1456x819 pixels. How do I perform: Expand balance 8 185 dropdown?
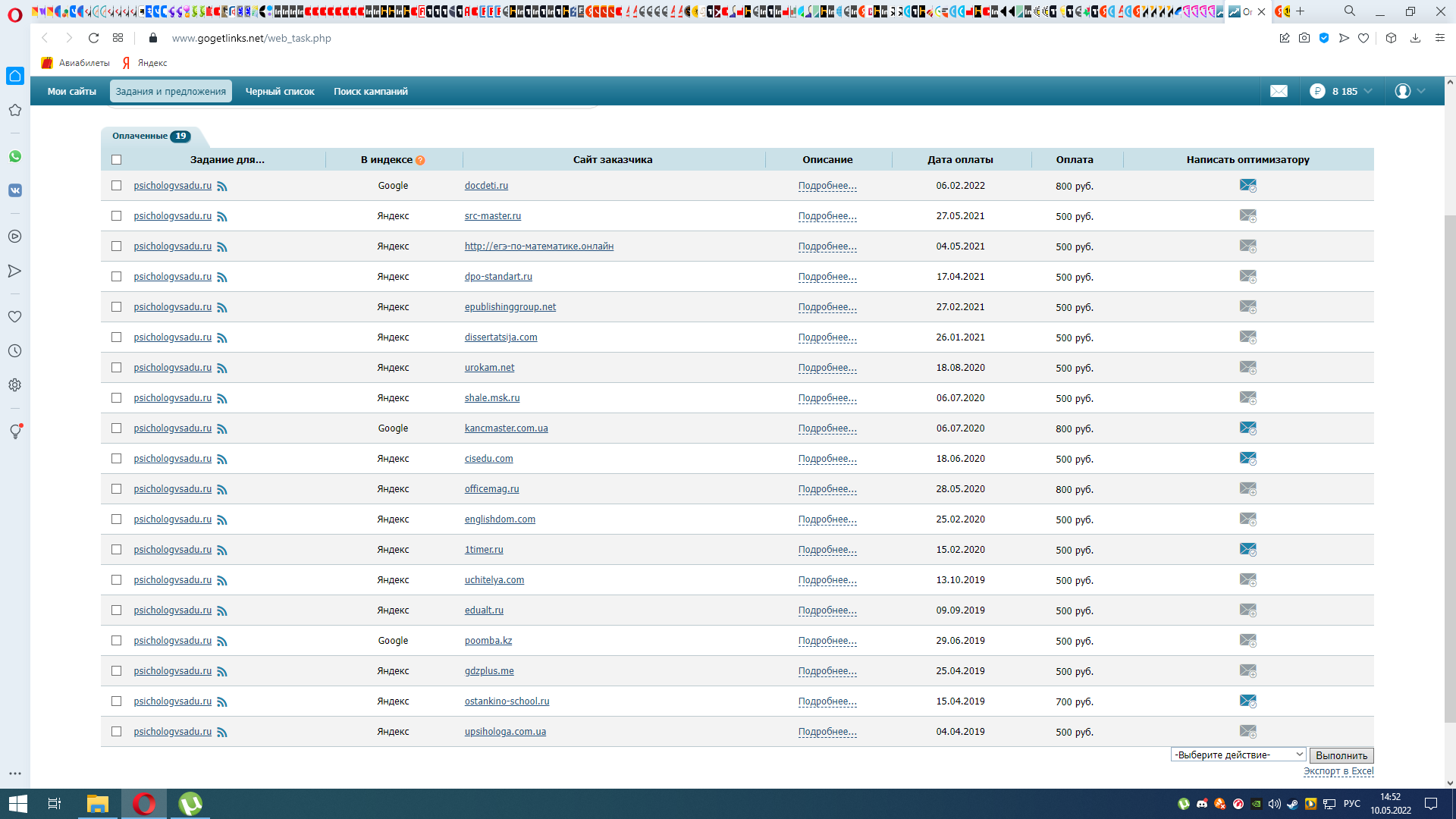1368,91
